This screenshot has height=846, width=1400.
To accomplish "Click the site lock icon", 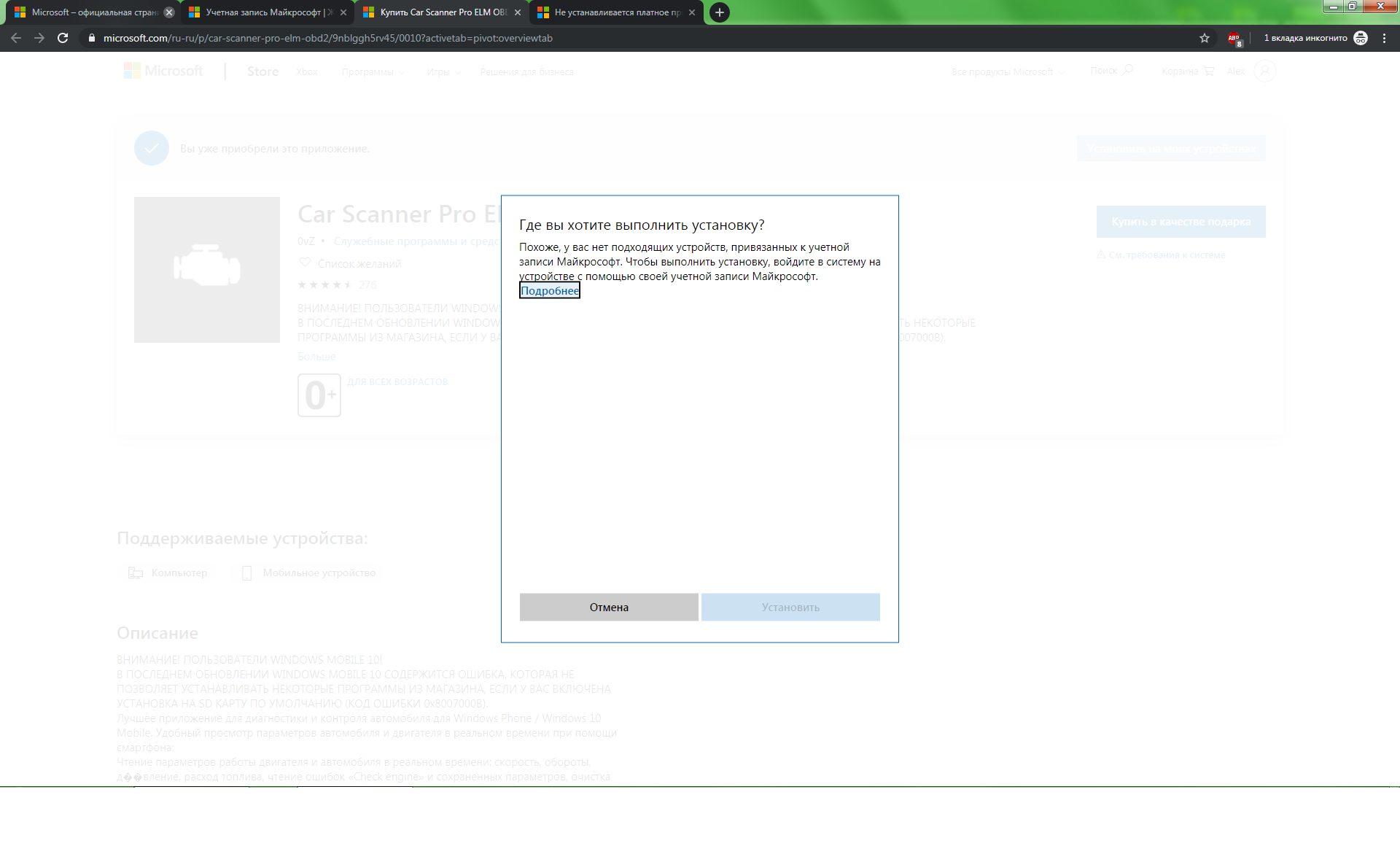I will click(x=91, y=38).
